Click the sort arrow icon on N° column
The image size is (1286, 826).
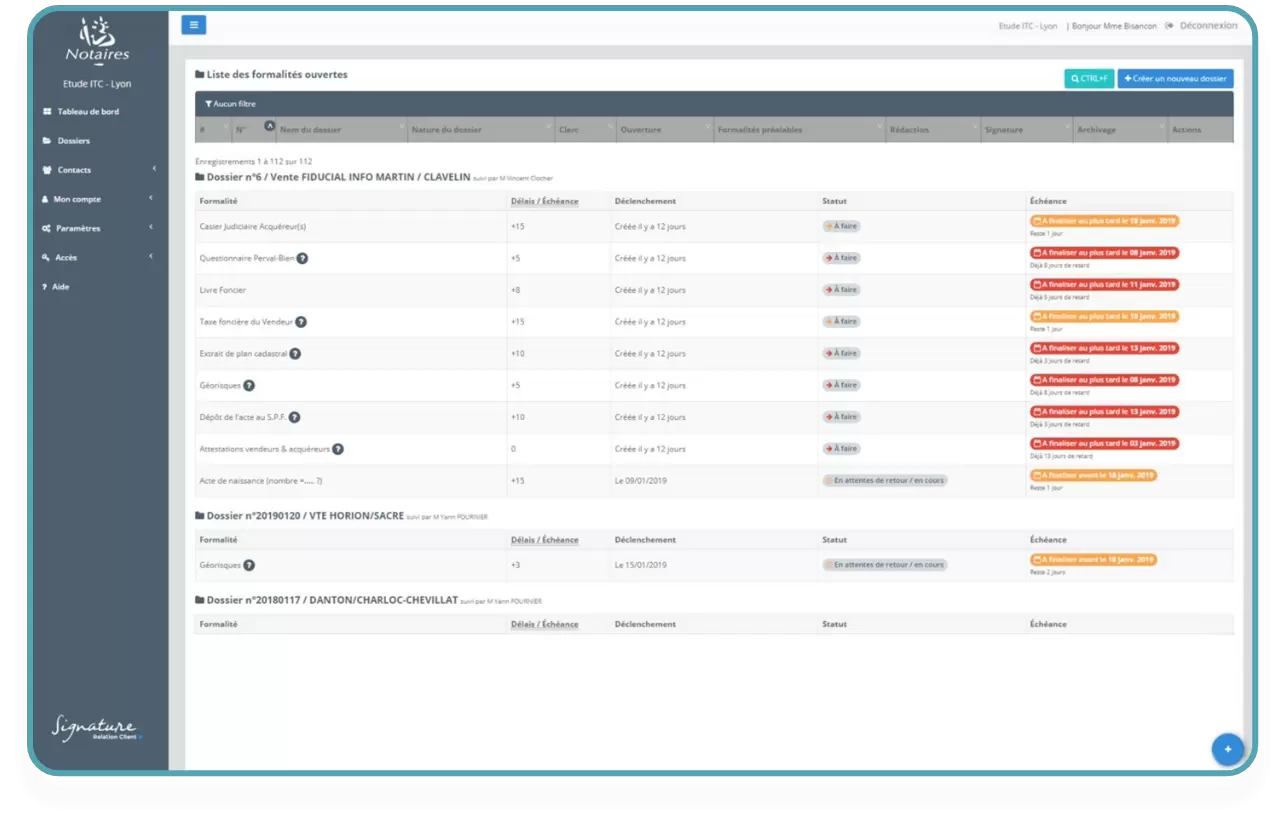point(268,126)
